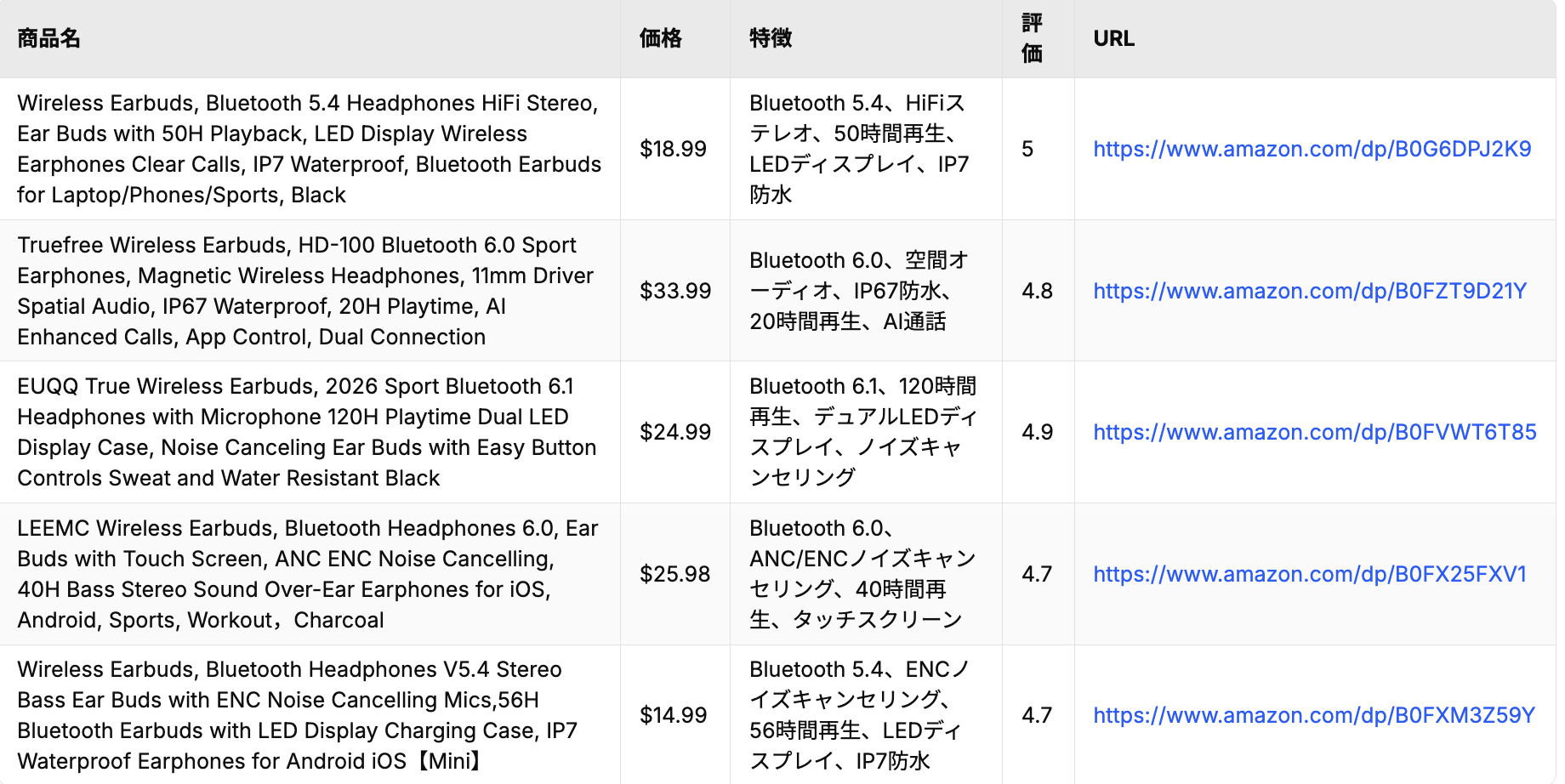Open the B0FX25FXV1 Amazon link
This screenshot has width=1565, height=784.
[1310, 575]
